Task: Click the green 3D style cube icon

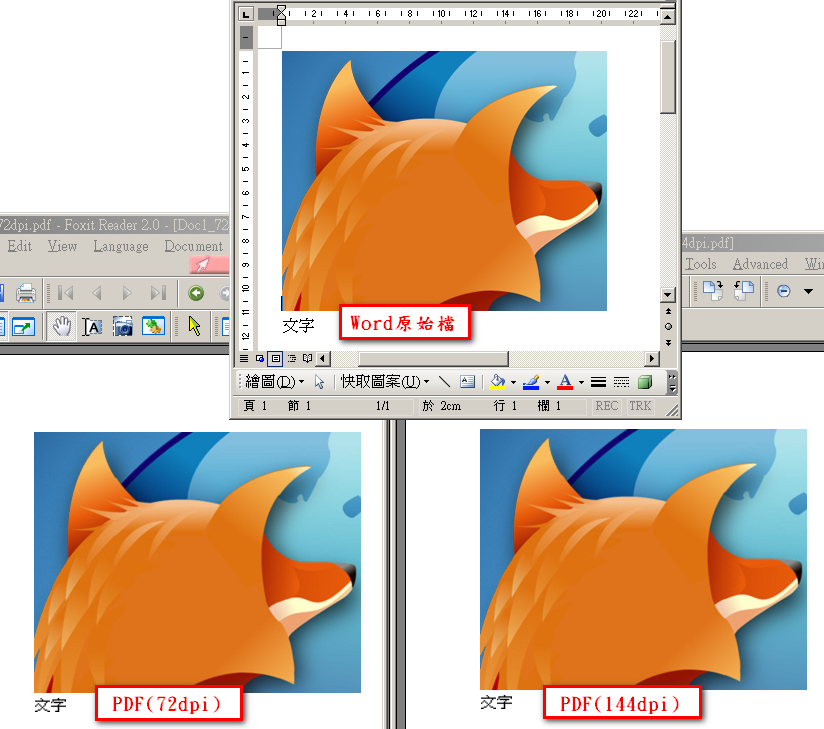Action: point(645,382)
